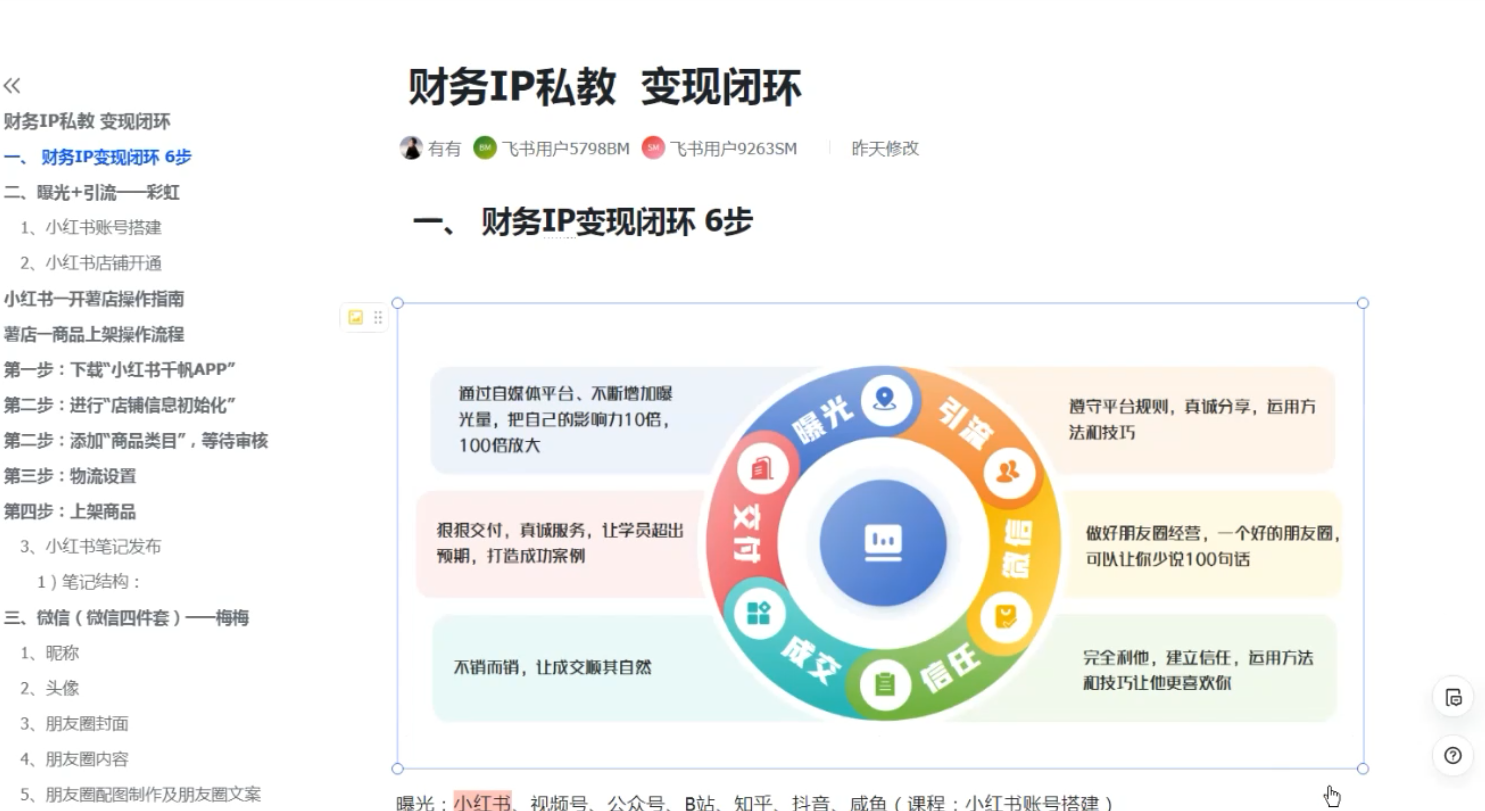Viewport: 1485px width, 811px height.
Task: Click highlighted 小红书 text in body
Action: click(483, 801)
